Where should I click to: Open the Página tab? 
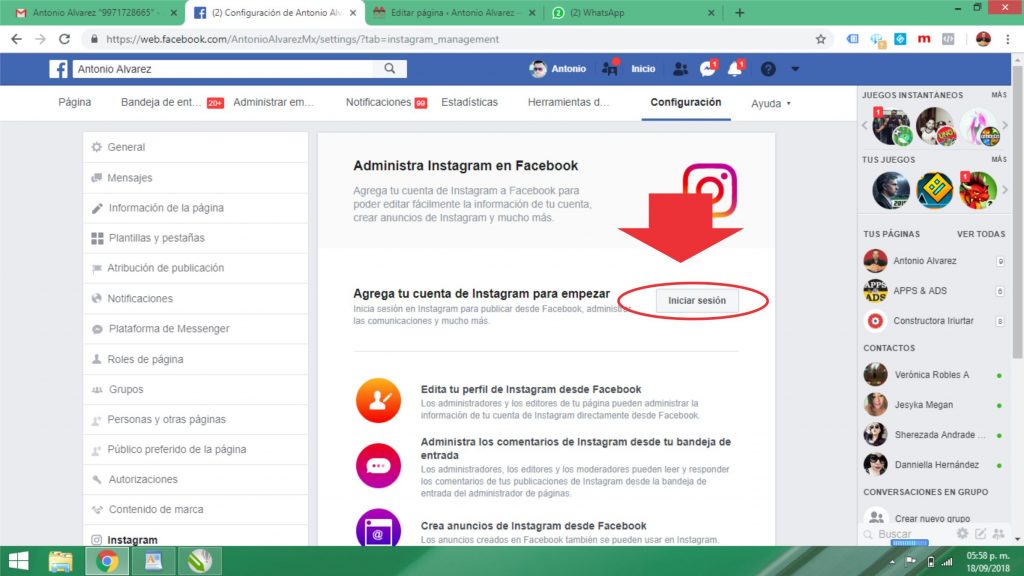pos(74,103)
